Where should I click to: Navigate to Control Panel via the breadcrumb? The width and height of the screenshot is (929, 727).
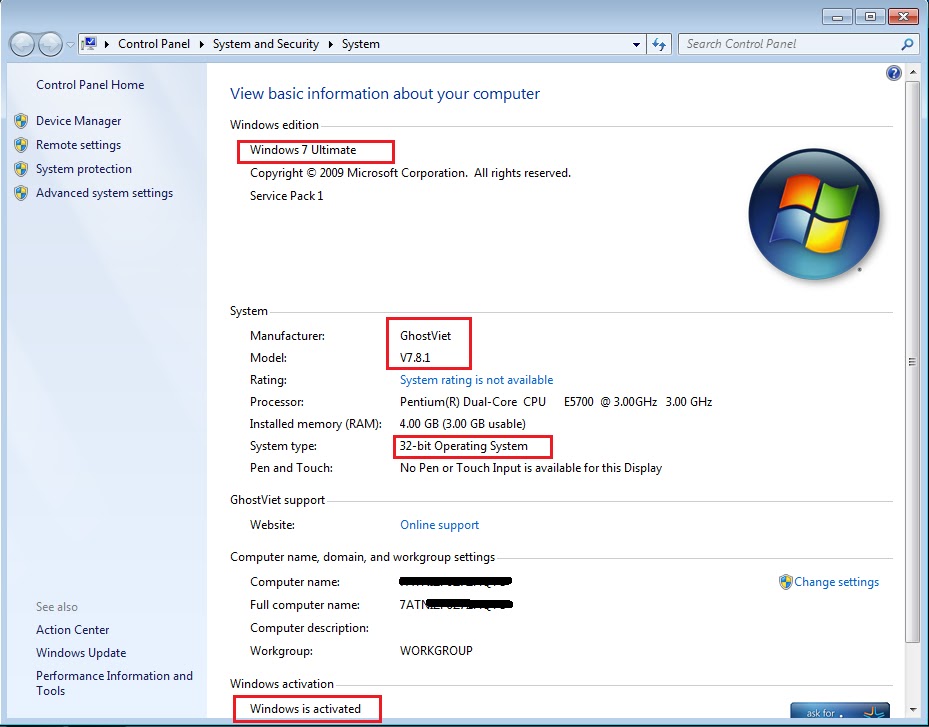154,44
